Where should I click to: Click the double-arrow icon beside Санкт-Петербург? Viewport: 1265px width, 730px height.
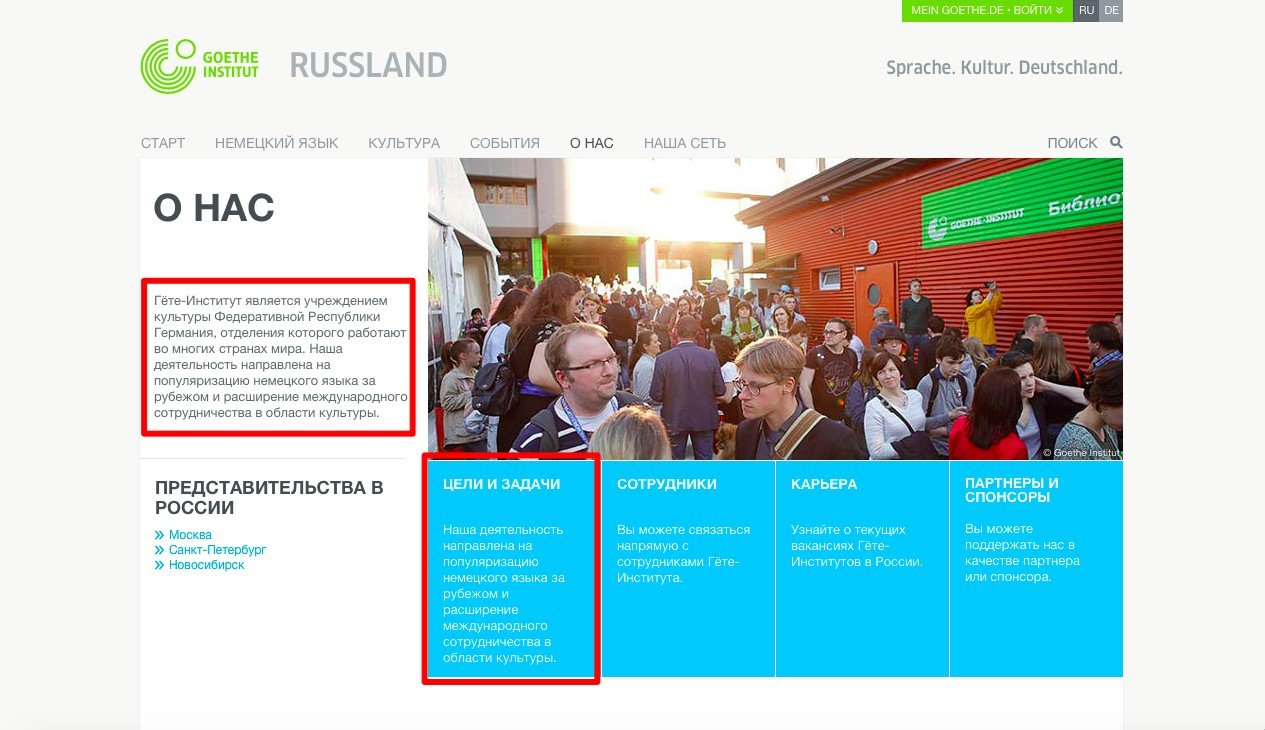pyautogui.click(x=160, y=550)
